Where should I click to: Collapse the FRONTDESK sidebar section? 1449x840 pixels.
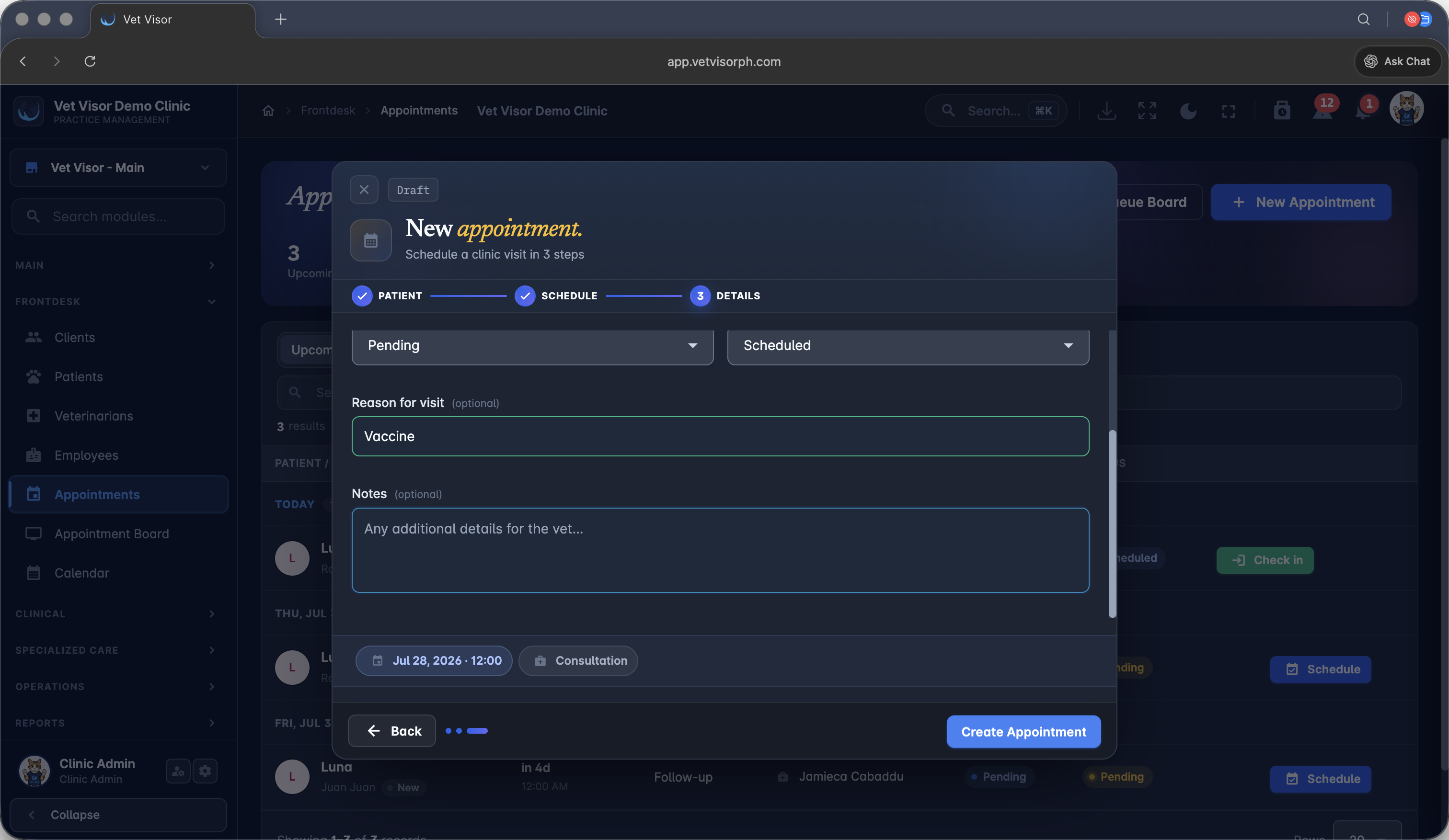coord(115,302)
